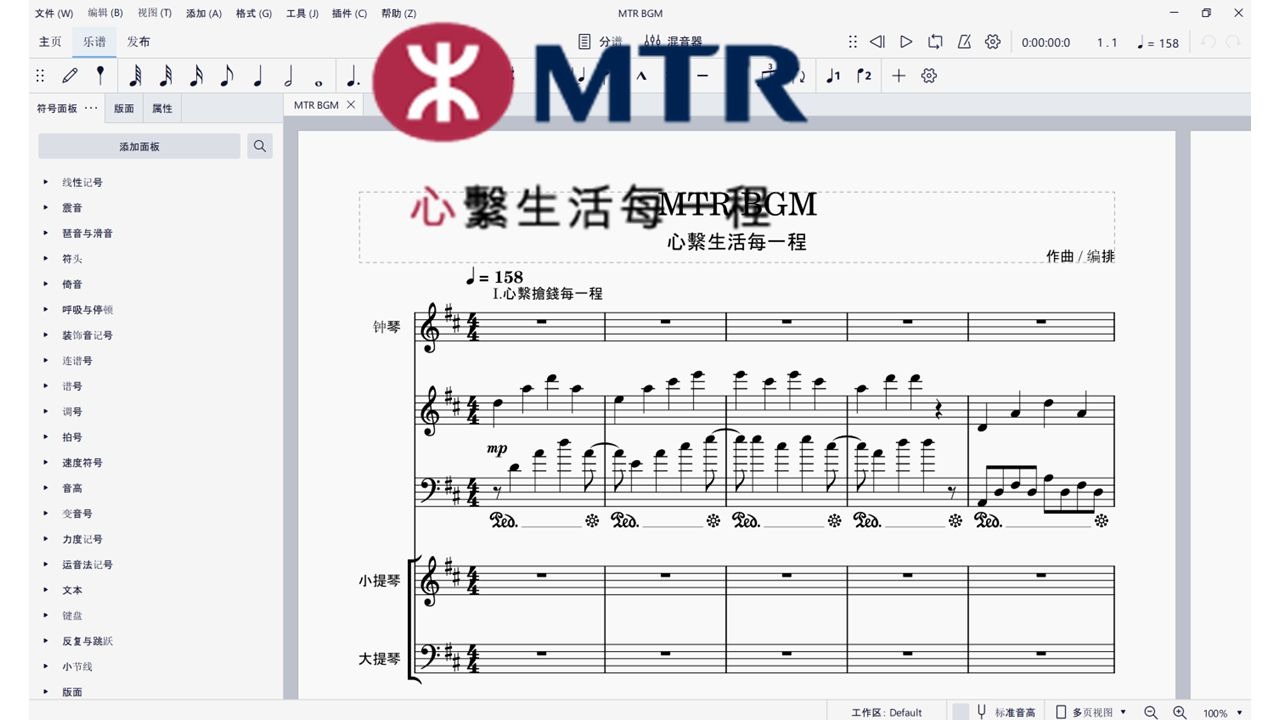Click the 作曲 / 编排 composer text
This screenshot has width=1280, height=720.
(1080, 256)
